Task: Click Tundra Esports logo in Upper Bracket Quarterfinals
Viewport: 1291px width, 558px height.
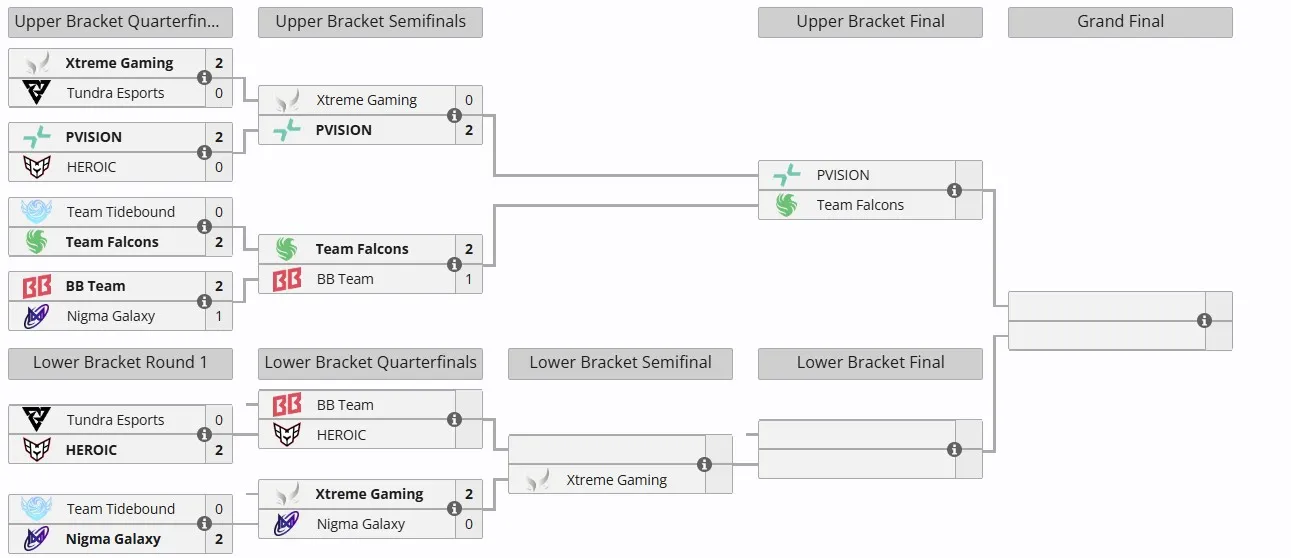Action: point(37,93)
